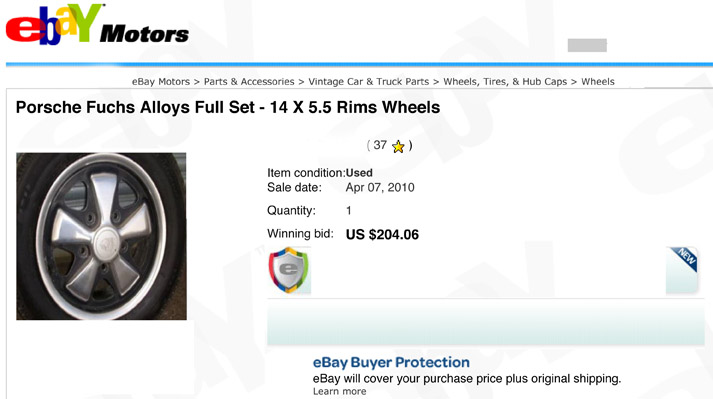The width and height of the screenshot is (713, 399).
Task: Go to eBay Motors breadcrumb link
Action: (x=161, y=82)
